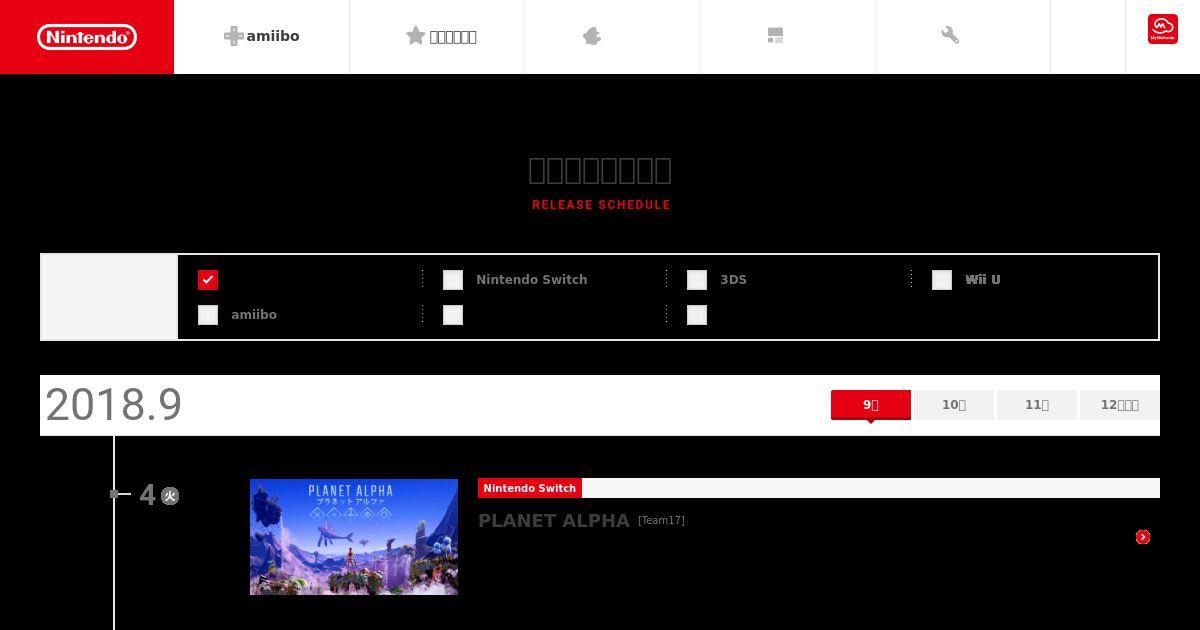The width and height of the screenshot is (1200, 630).
Task: Open the Nintendo logo home link
Action: pyautogui.click(x=87, y=37)
